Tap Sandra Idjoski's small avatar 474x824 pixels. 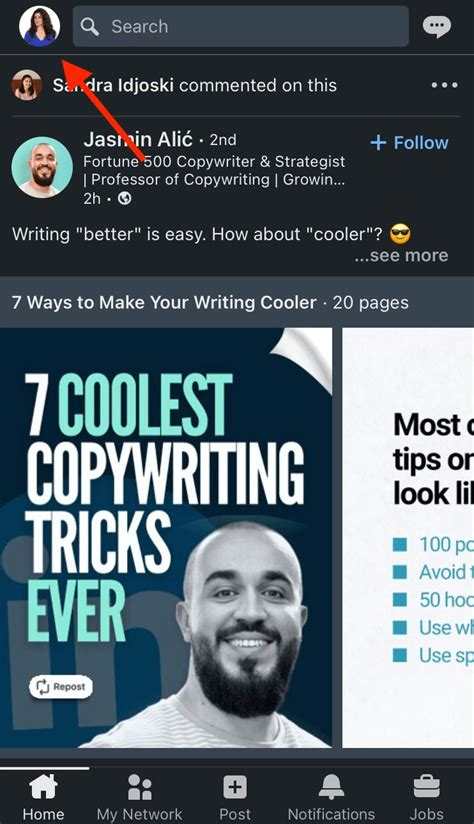(x=27, y=85)
